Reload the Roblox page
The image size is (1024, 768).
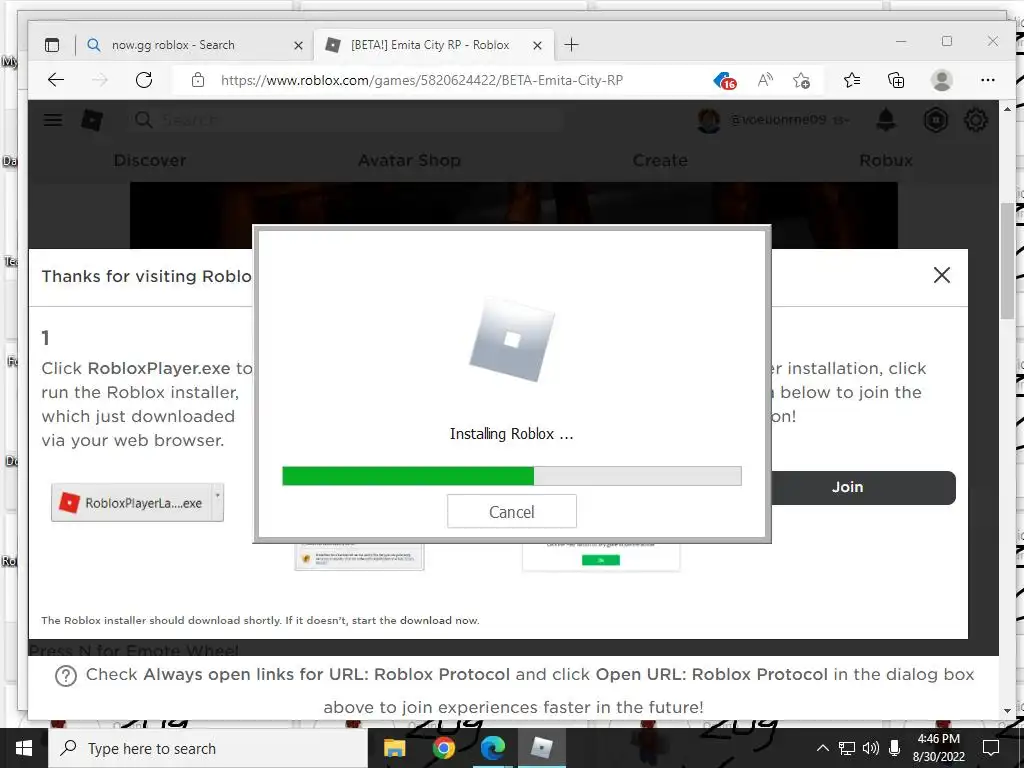(144, 80)
